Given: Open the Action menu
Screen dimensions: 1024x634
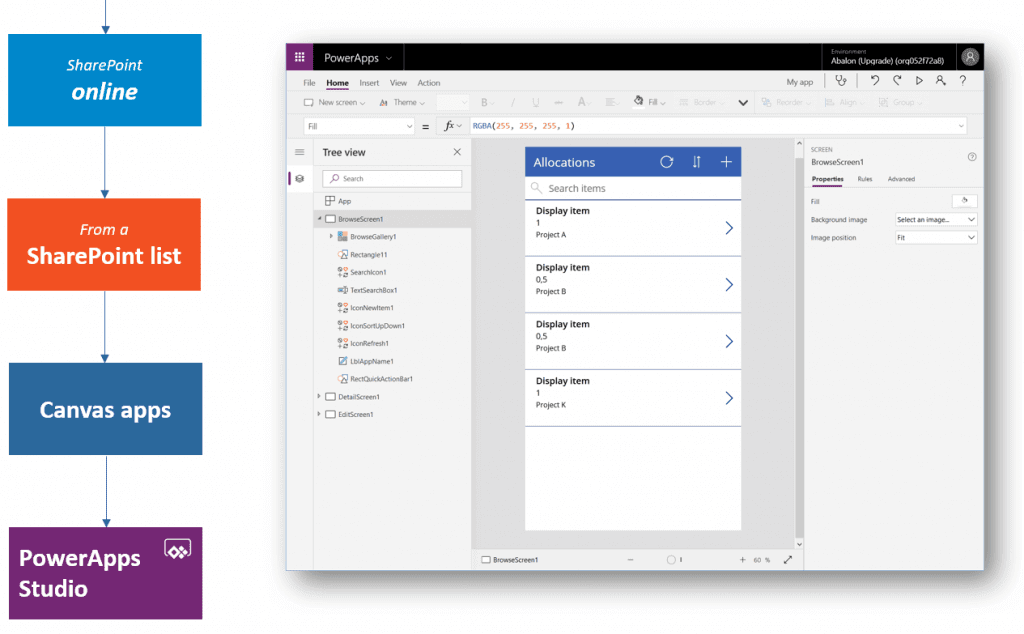Looking at the screenshot, I should pos(429,82).
